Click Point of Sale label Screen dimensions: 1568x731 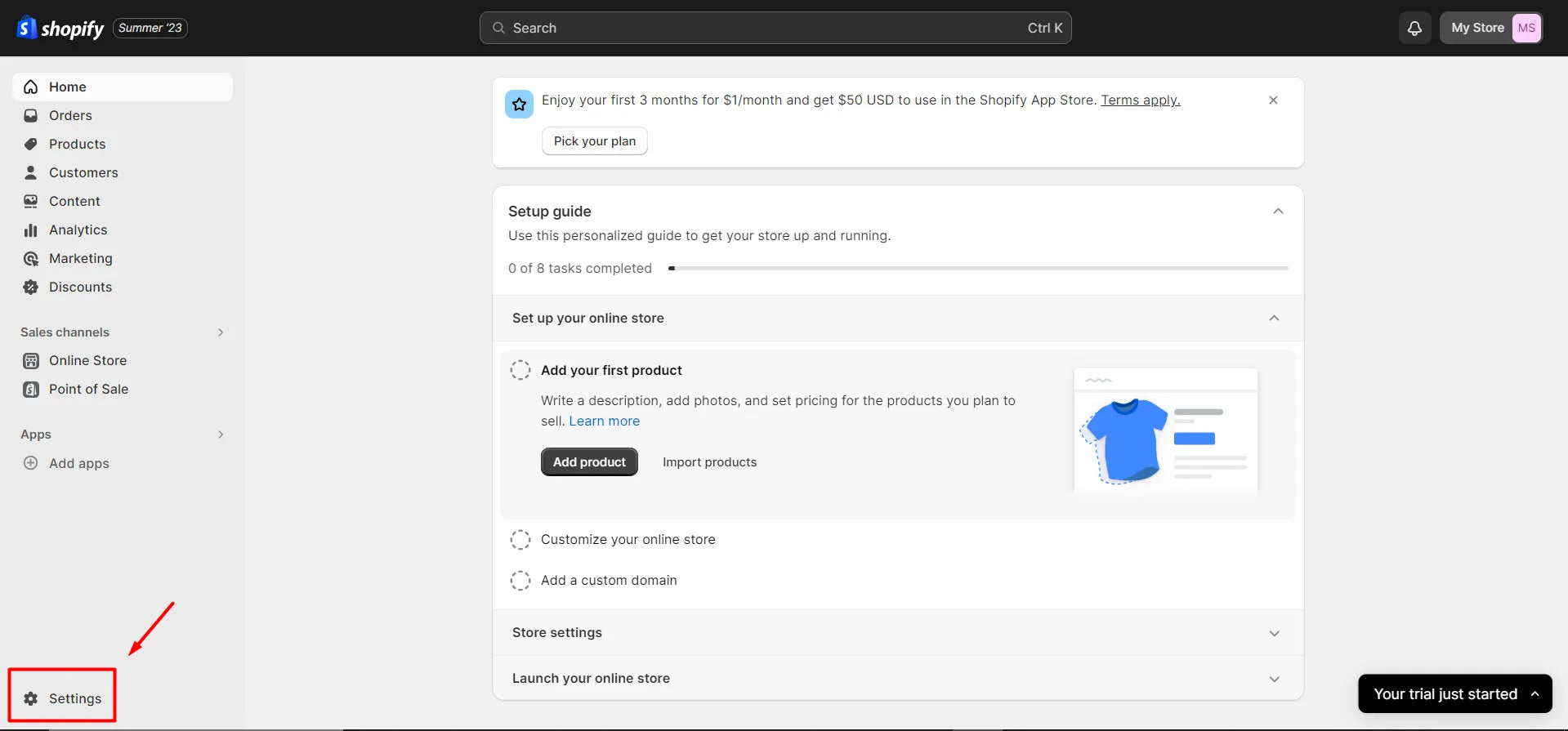point(88,389)
